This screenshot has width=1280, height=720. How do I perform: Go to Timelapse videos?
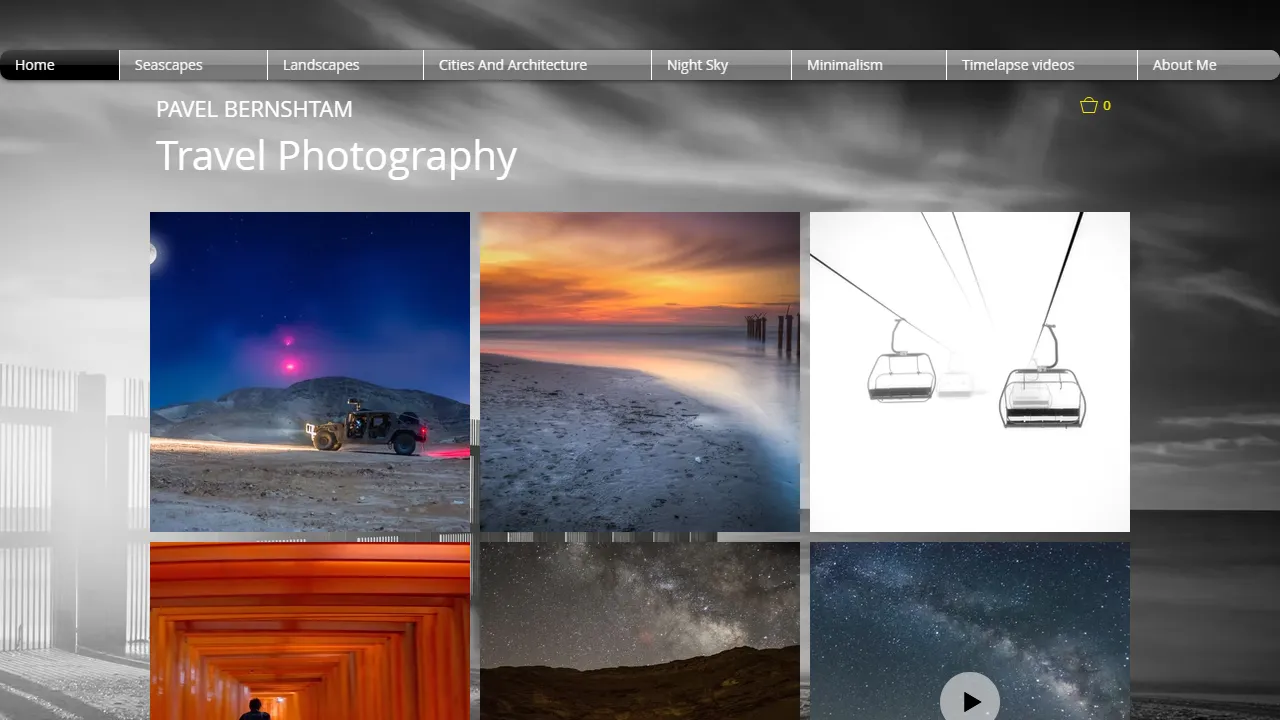tap(1017, 65)
